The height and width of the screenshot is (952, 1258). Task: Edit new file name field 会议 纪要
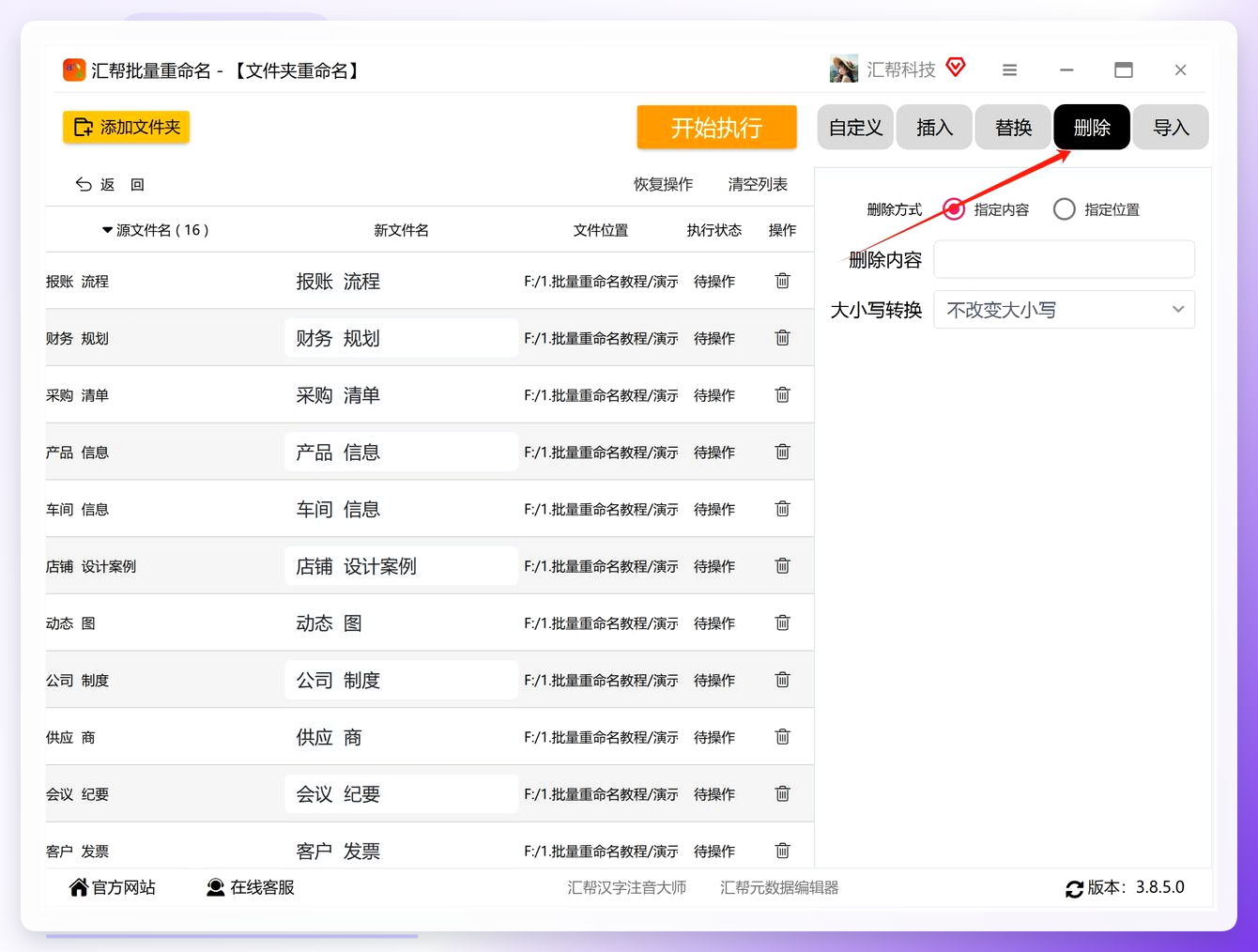pos(401,794)
